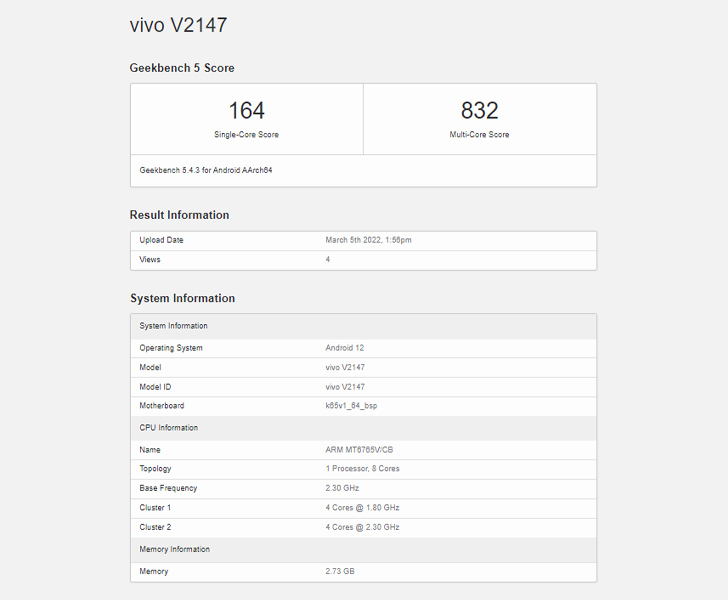Click Geekbench 5.4.3 for Android AArch64 text

pos(206,170)
